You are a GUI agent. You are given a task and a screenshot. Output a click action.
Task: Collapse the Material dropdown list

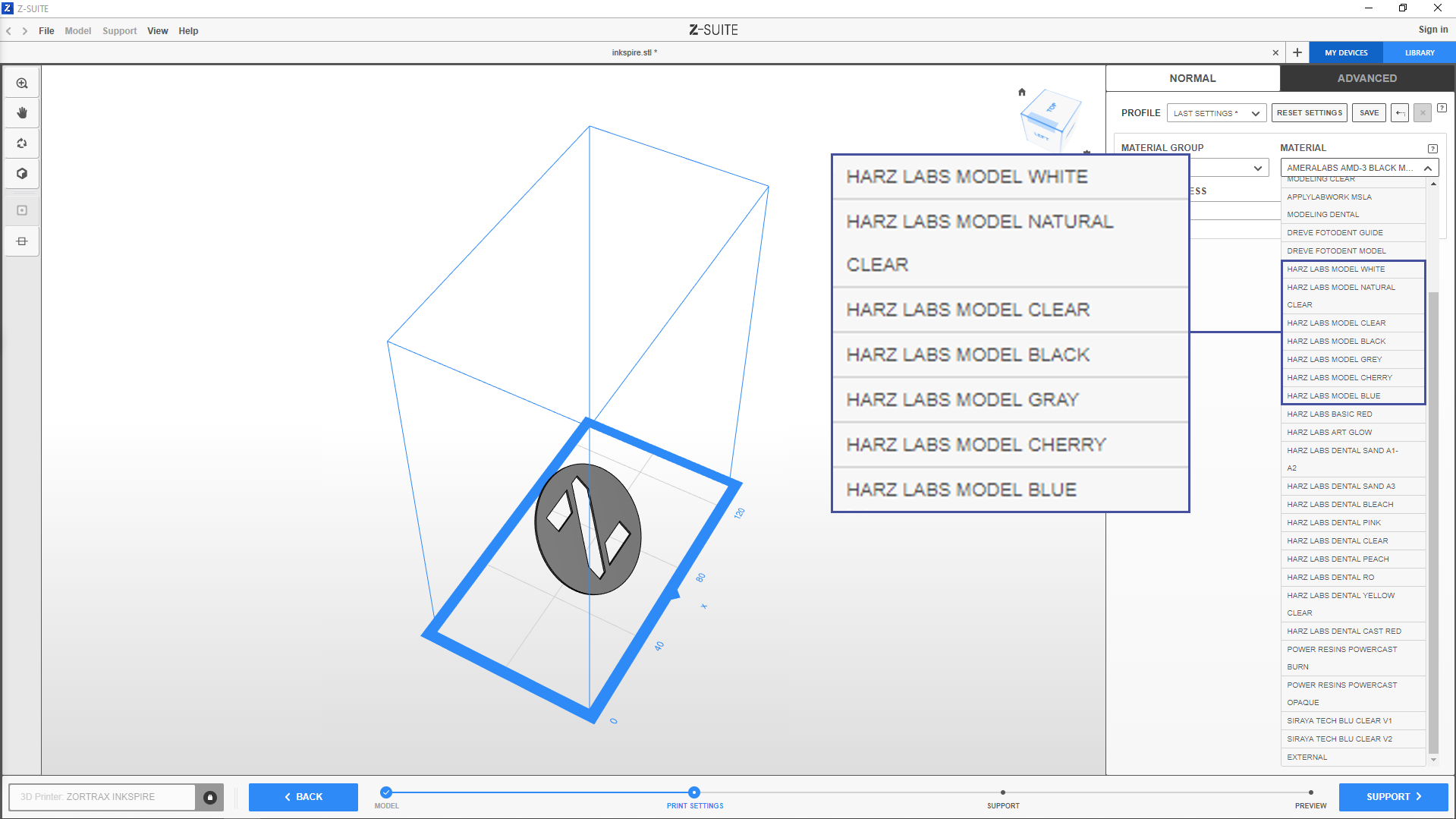(x=1427, y=169)
